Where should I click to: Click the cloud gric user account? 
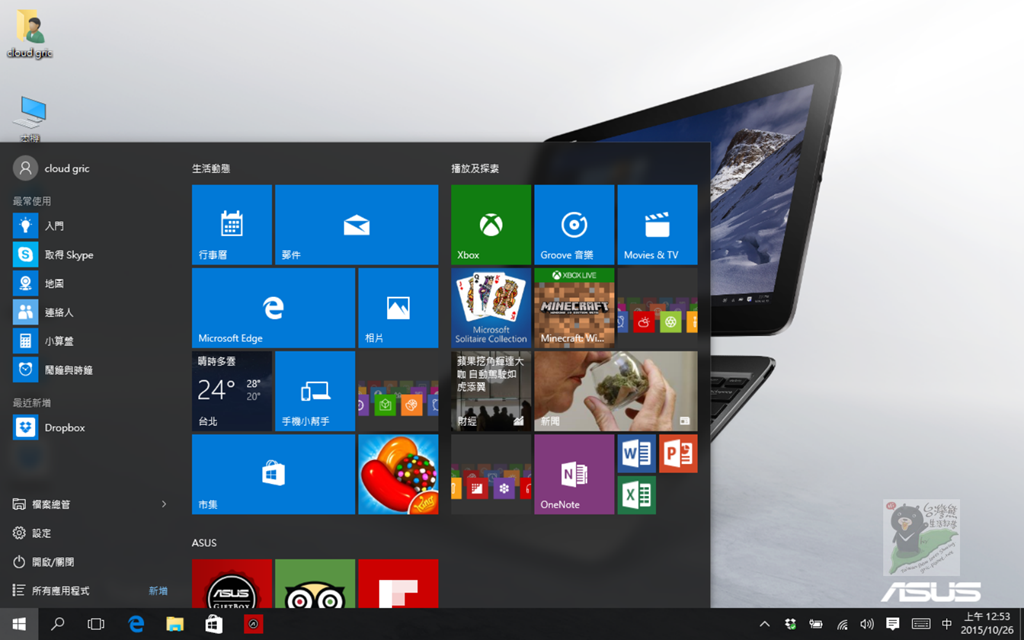(52, 168)
